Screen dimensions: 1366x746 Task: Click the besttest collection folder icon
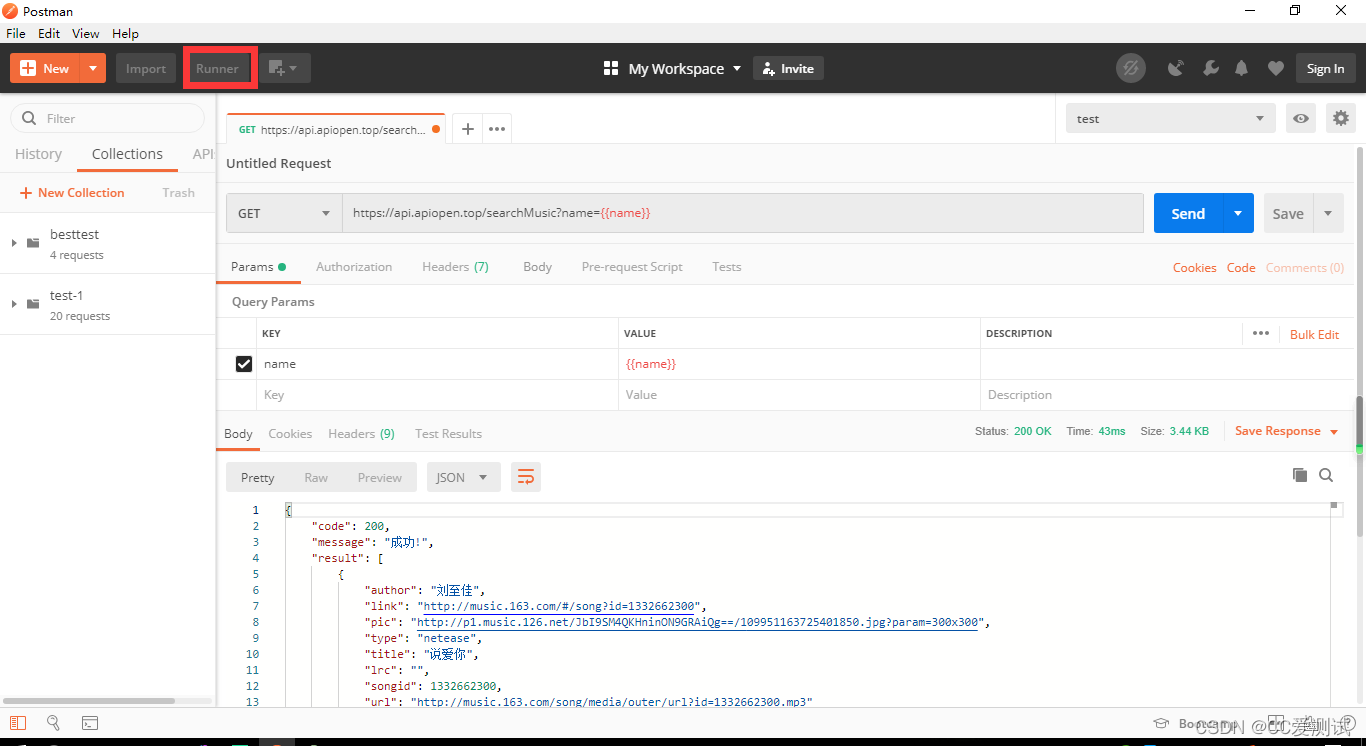[33, 243]
